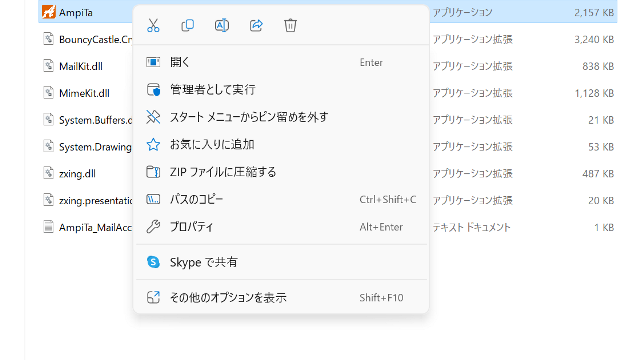Click the 2,157 KB size cell
This screenshot has height=360, width=640.
(594, 13)
